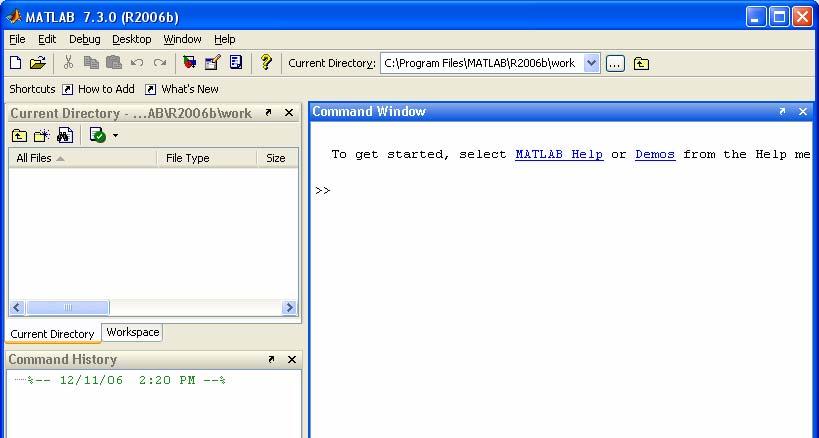819x438 pixels.
Task: Undock the Command Window panel
Action: coord(782,111)
